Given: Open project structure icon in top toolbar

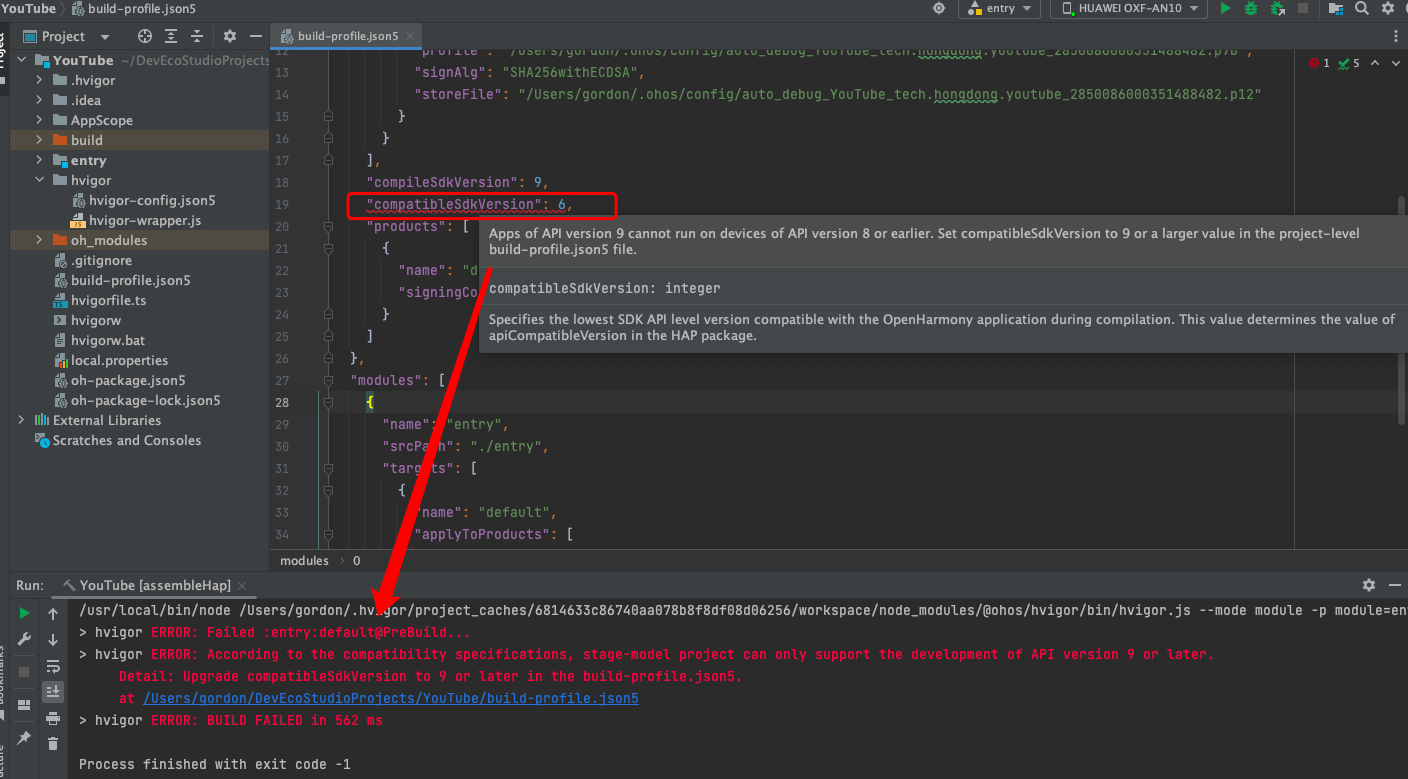Looking at the screenshot, I should pos(1336,8).
